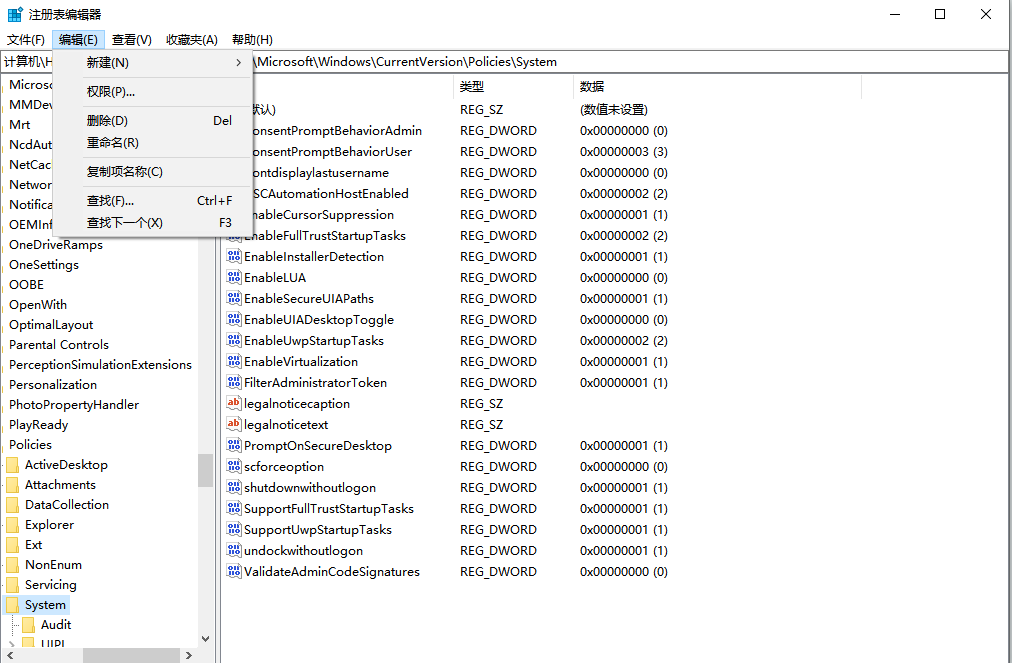This screenshot has height=663, width=1012.
Task: Open 查找(F)... from the Edit menu
Action: coord(152,201)
